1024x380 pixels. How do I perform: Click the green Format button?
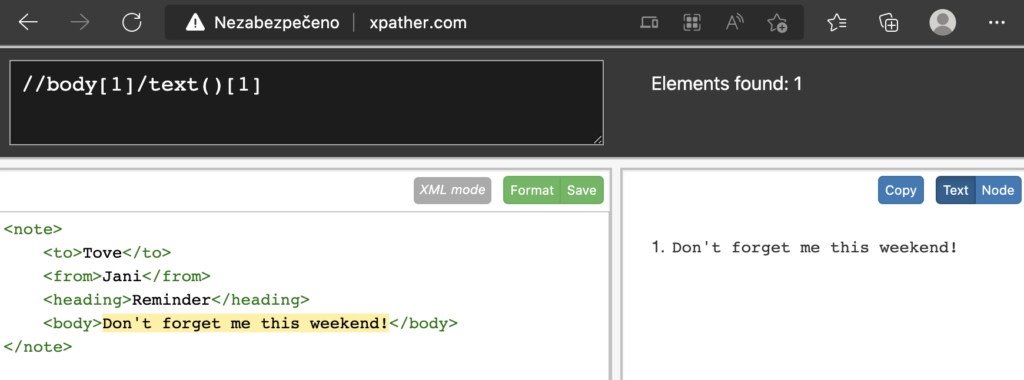(x=532, y=190)
